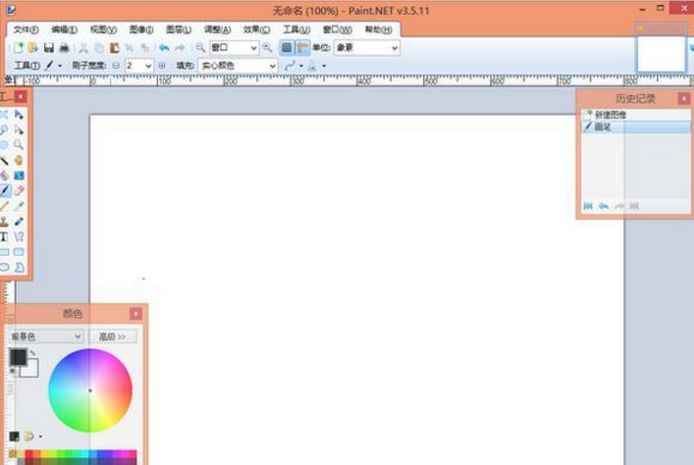Open the zoom level combo box
Image resolution: width=694 pixels, height=465 pixels.
point(234,47)
